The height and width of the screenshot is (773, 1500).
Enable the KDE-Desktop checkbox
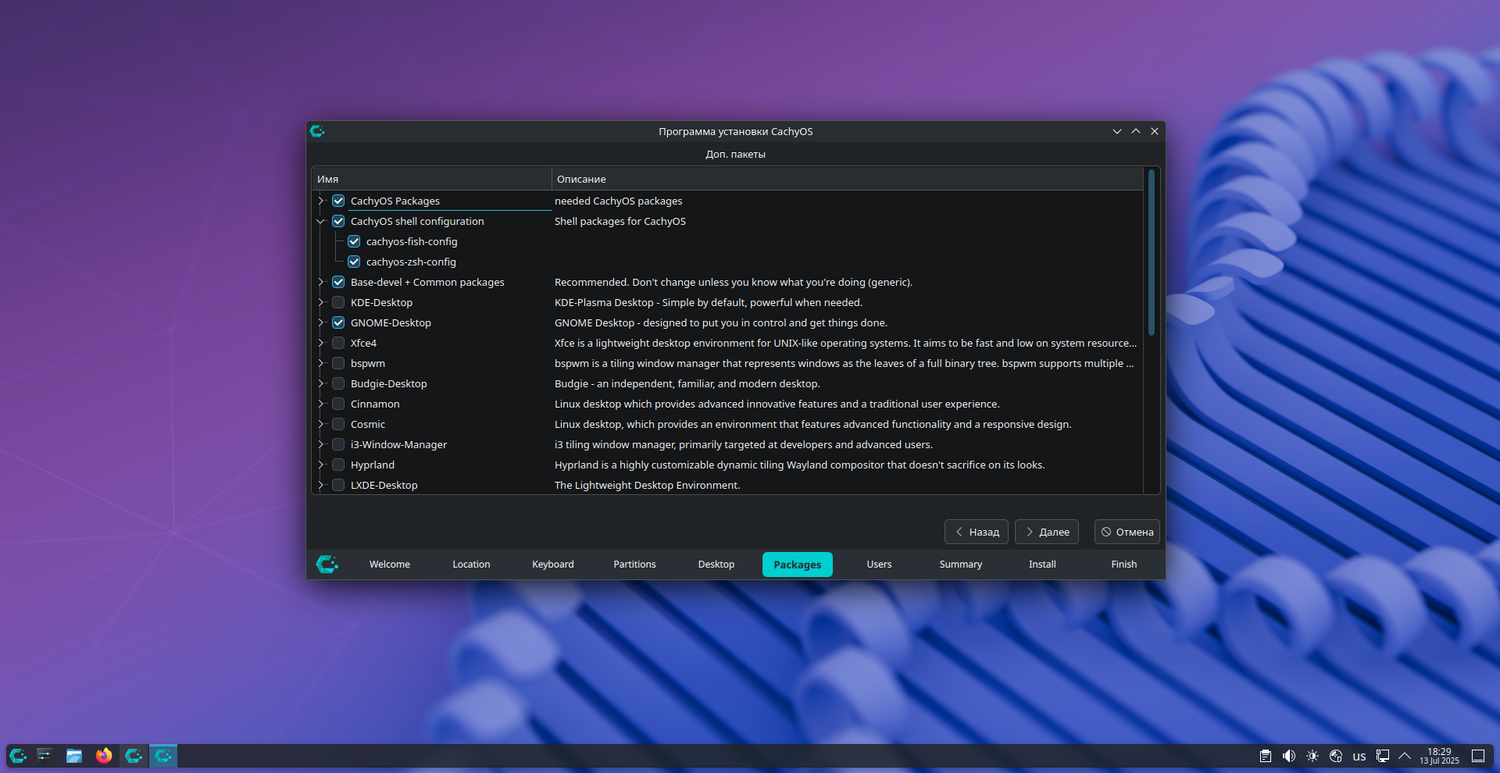[x=338, y=302]
